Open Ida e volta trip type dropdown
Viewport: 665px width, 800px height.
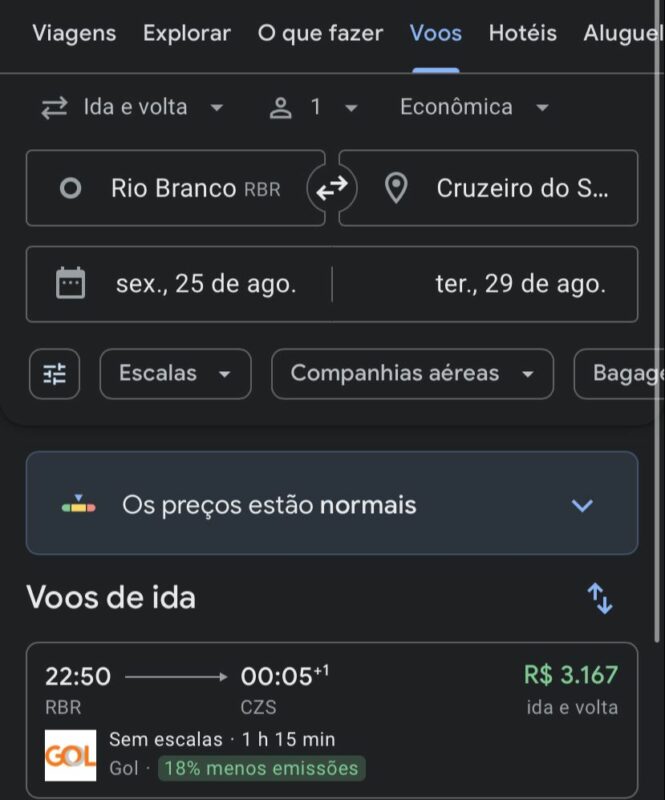(133, 108)
